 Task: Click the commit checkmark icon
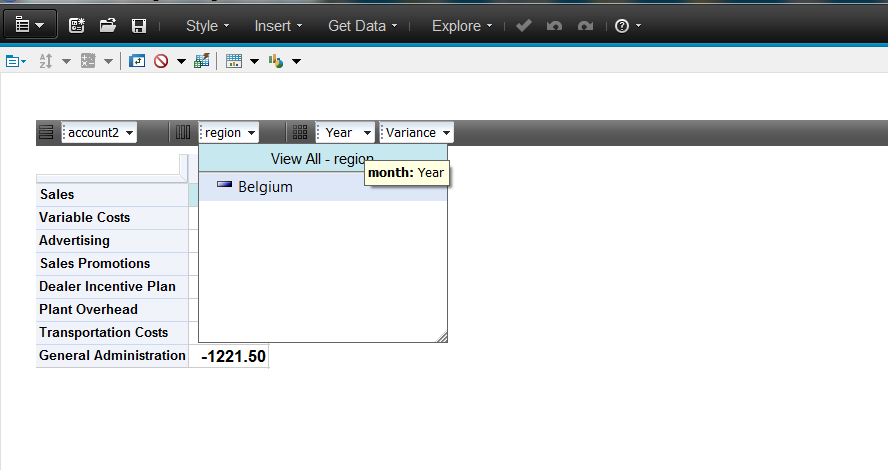point(524,25)
